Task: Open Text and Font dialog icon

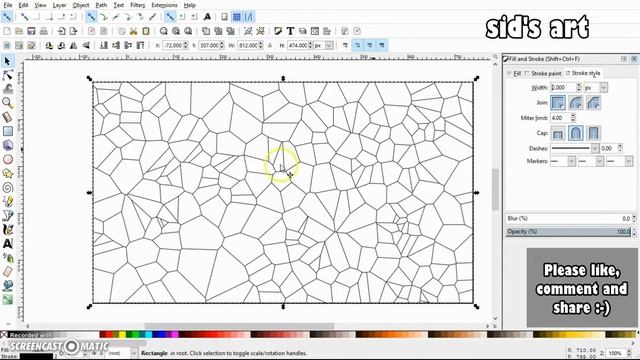Action: tap(290, 31)
